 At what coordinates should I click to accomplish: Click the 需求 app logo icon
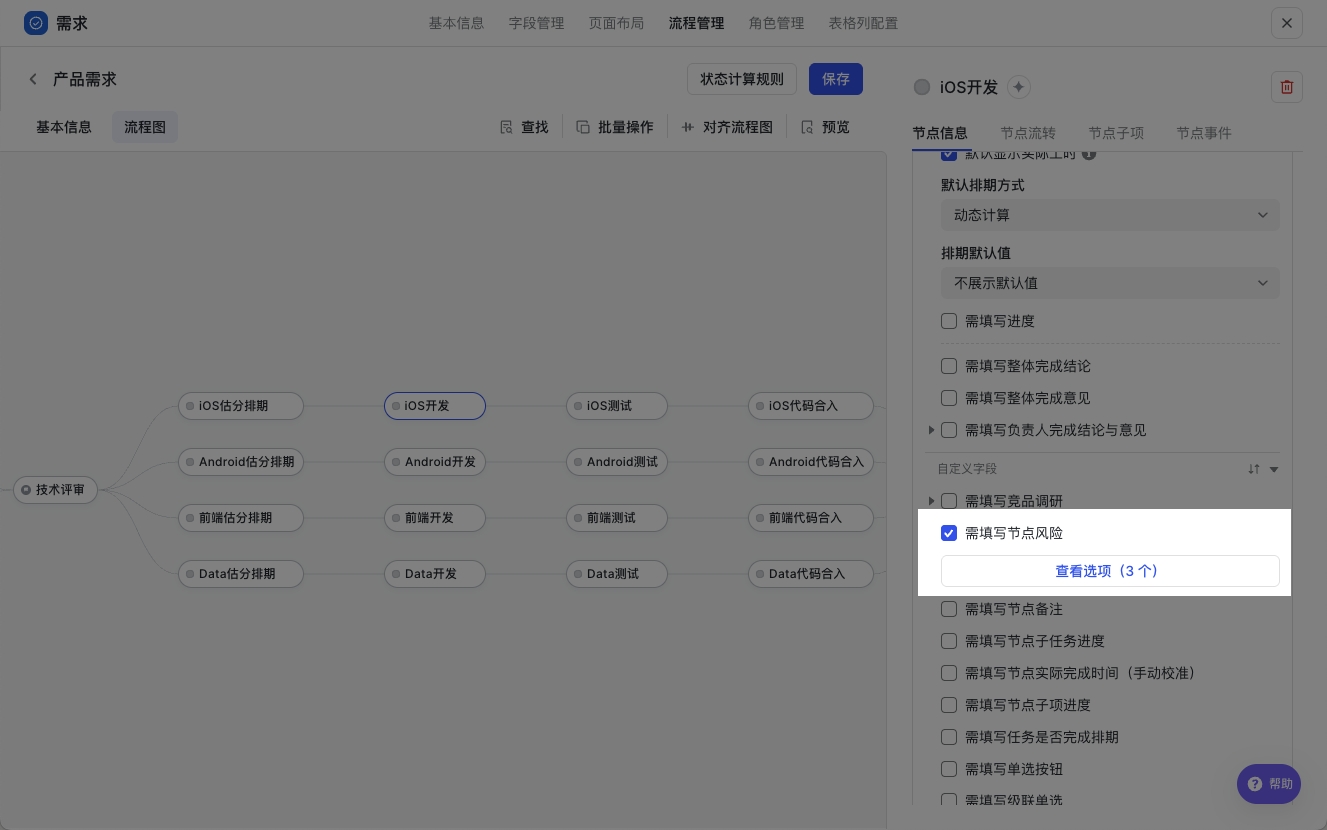click(36, 23)
